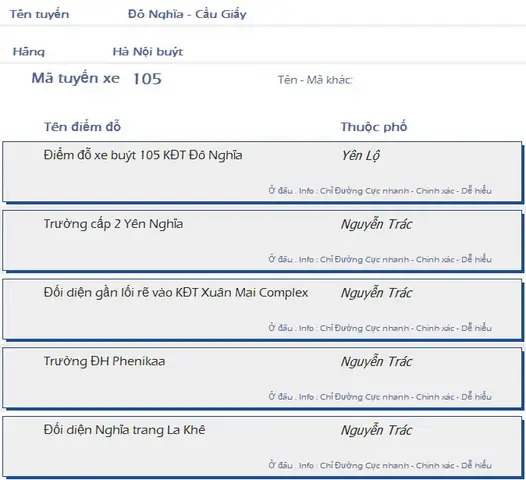Click Ở đâu . Info line under Yên Nghĩa school stop
The width and height of the screenshot is (526, 480).
380,260
